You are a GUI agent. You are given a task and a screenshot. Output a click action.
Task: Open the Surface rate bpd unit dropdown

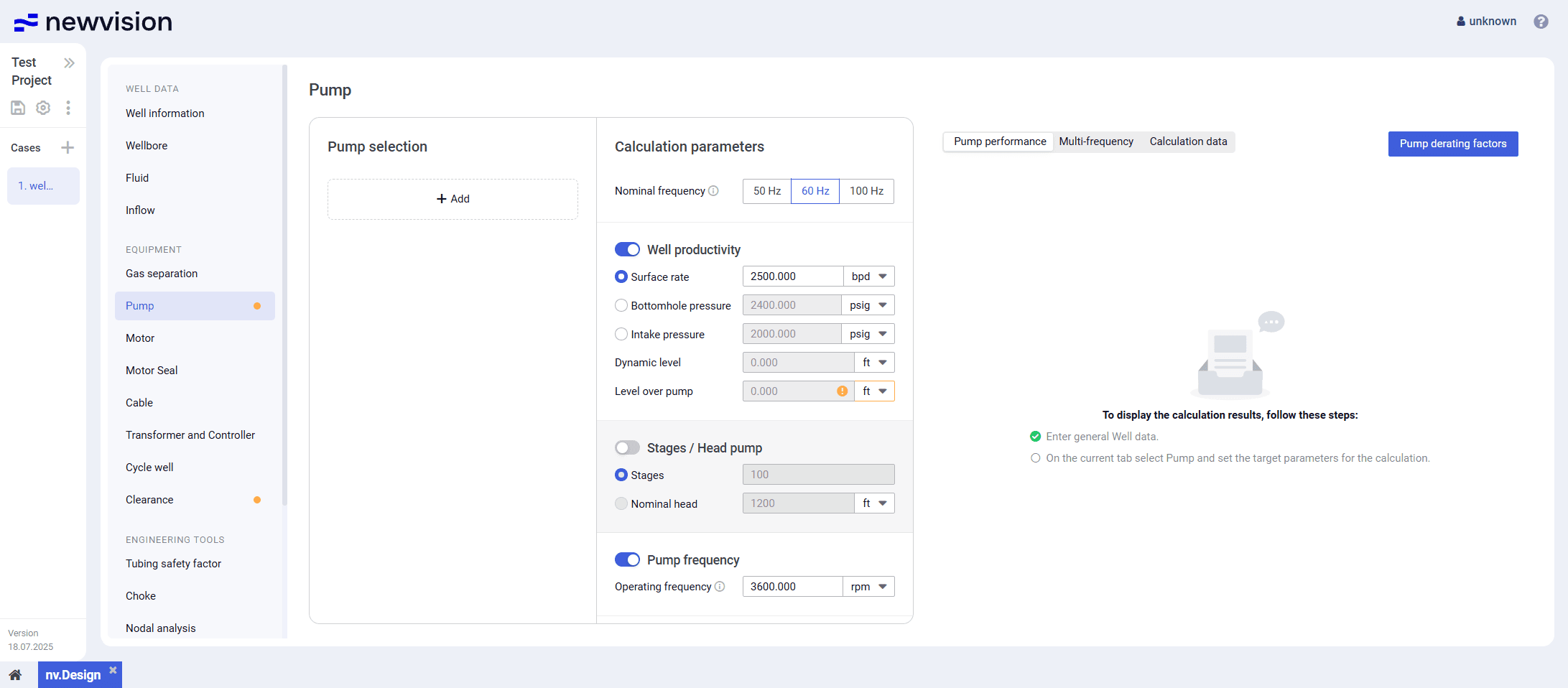pos(869,276)
